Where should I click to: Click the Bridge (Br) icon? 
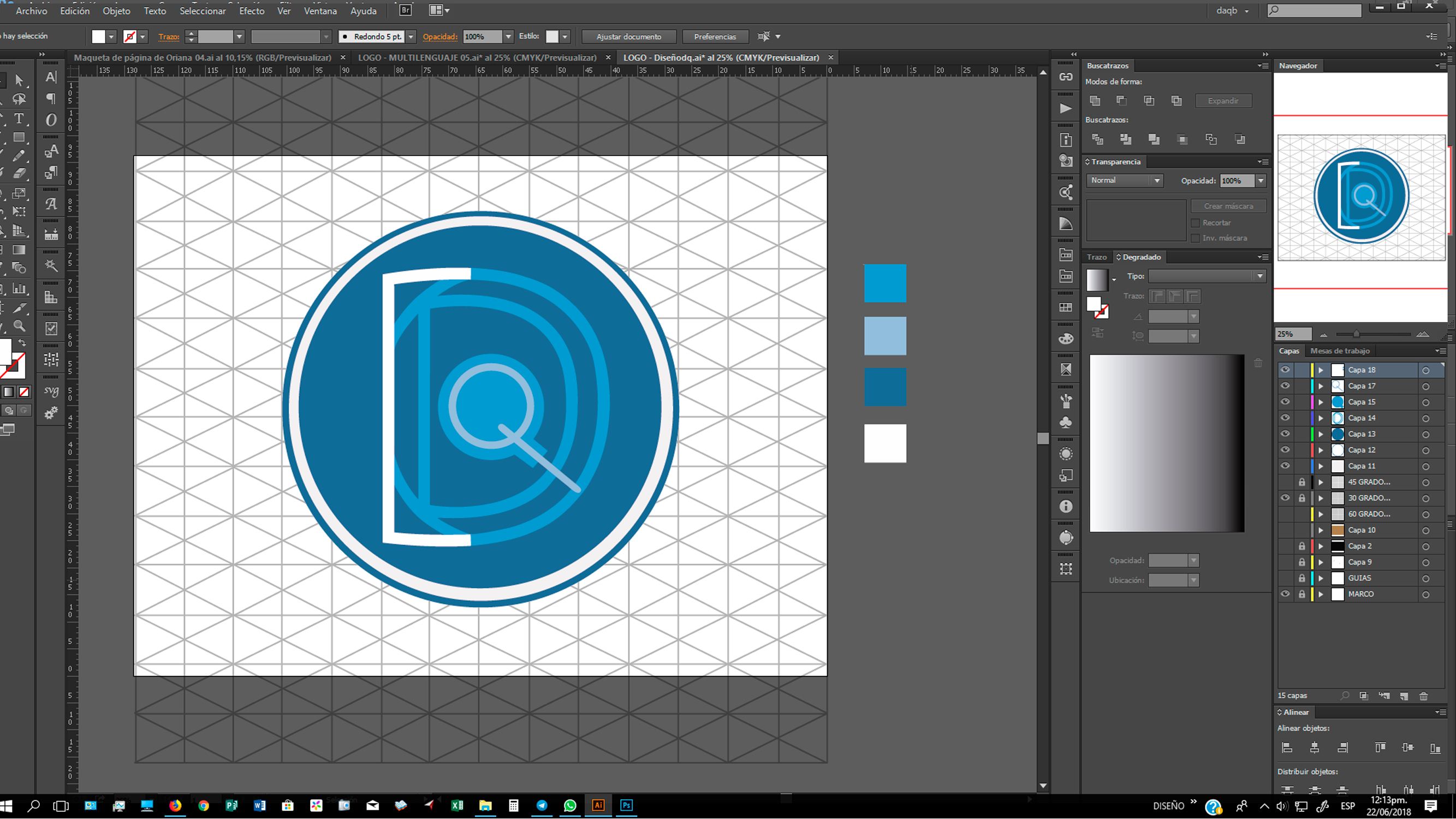405,10
